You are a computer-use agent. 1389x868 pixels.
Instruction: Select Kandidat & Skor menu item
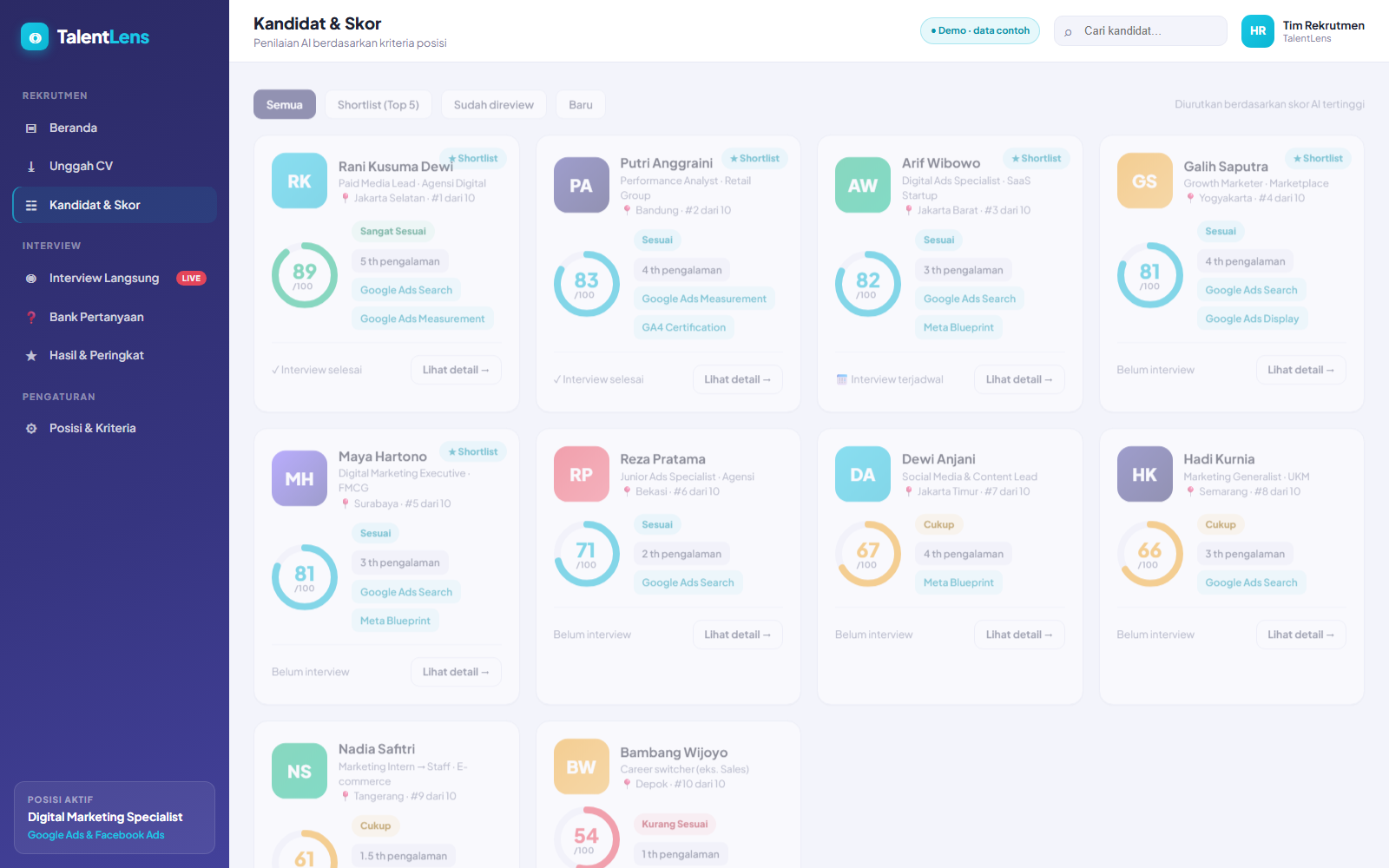[x=115, y=205]
